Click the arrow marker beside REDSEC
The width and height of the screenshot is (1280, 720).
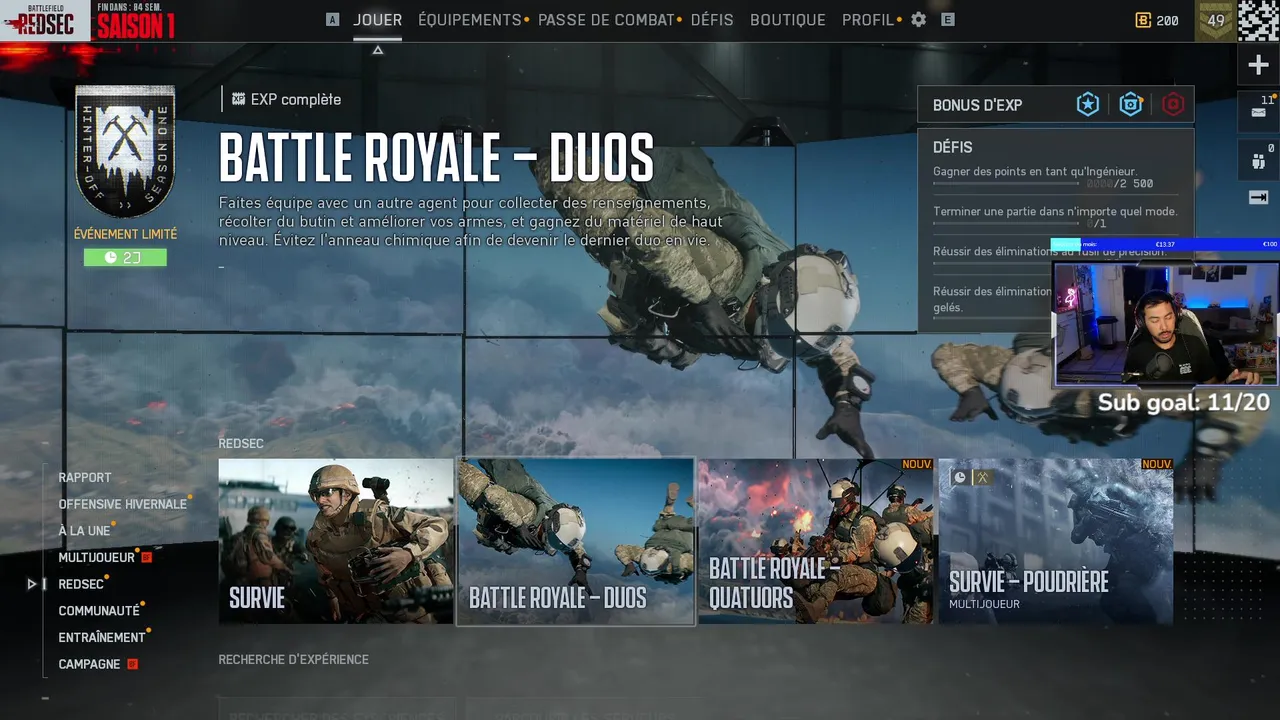tap(32, 584)
